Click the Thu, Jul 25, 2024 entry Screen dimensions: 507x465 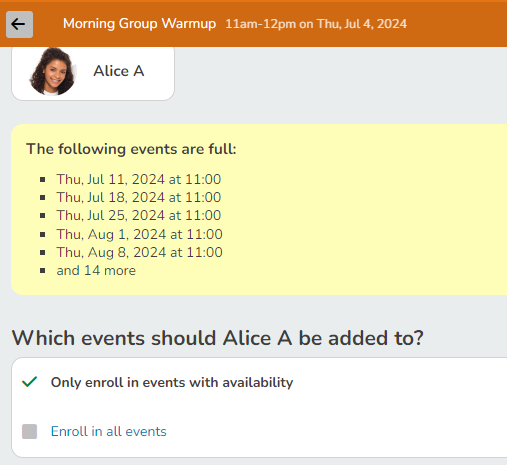139,215
